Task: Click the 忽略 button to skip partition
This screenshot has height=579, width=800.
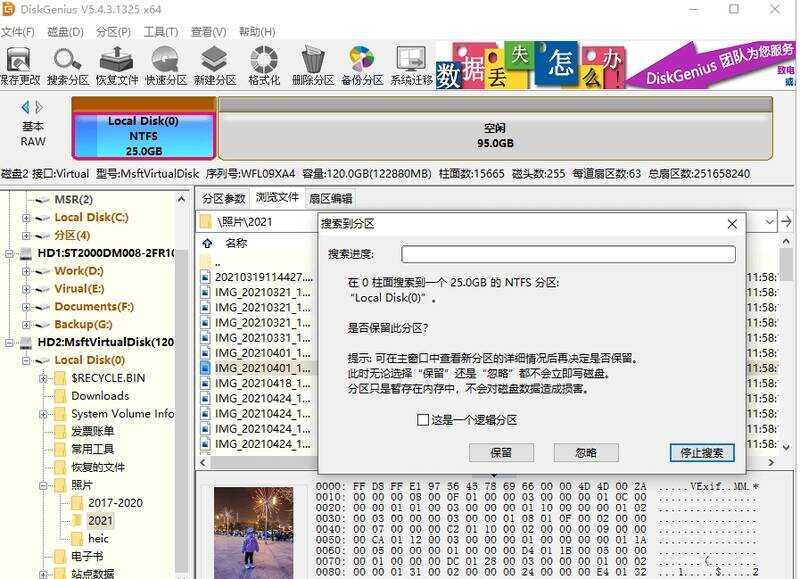Action: 585,452
